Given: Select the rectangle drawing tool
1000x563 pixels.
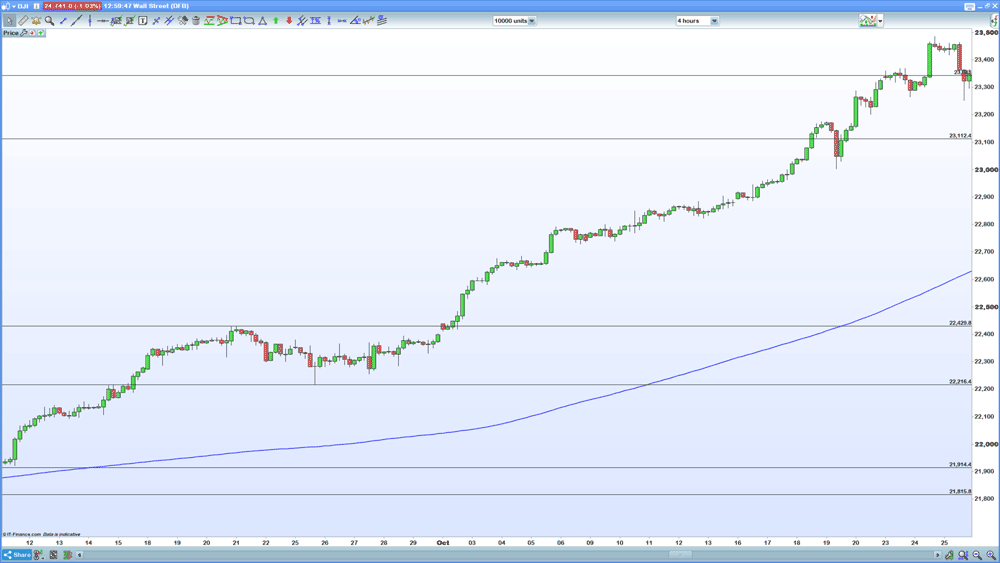Looking at the screenshot, I should (x=236, y=20).
